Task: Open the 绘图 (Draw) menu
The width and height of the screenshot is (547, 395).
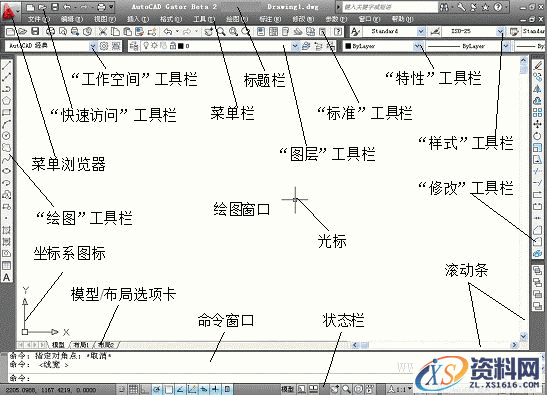Action: (x=237, y=19)
